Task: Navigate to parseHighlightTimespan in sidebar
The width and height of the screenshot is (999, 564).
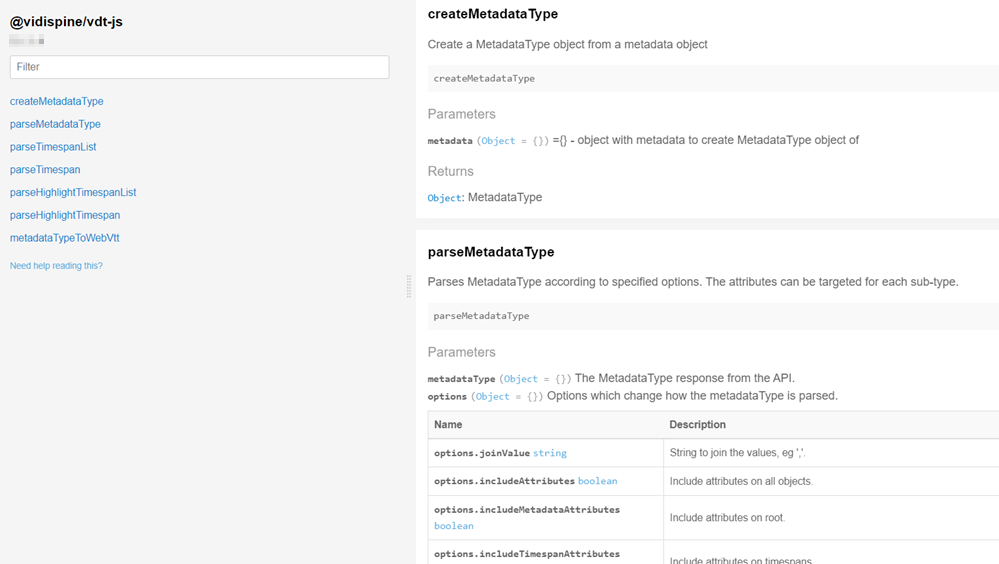Action: 65,215
